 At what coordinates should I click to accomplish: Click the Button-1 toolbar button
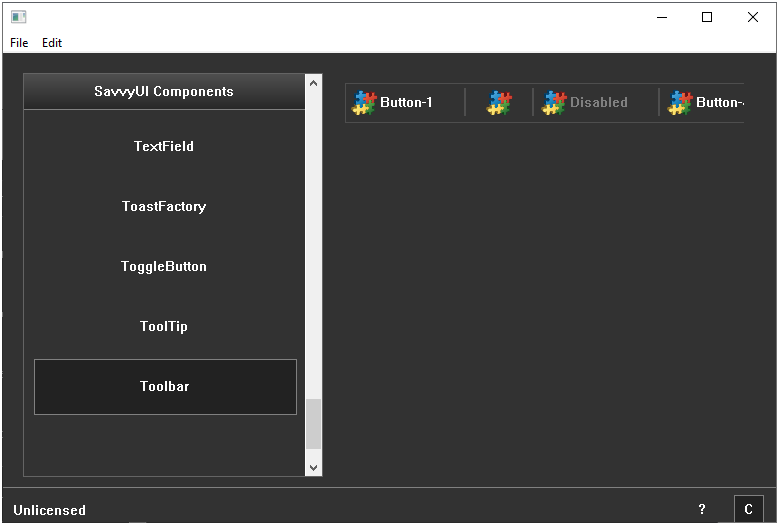[x=393, y=103]
